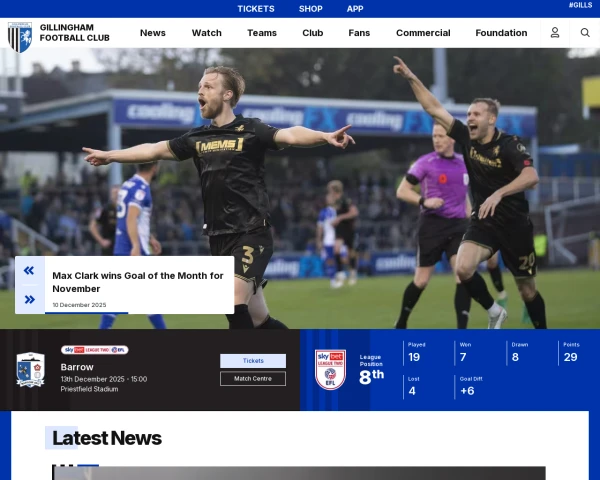Click Priestfield Stadium venue text
This screenshot has width=600, height=480.
89,389
